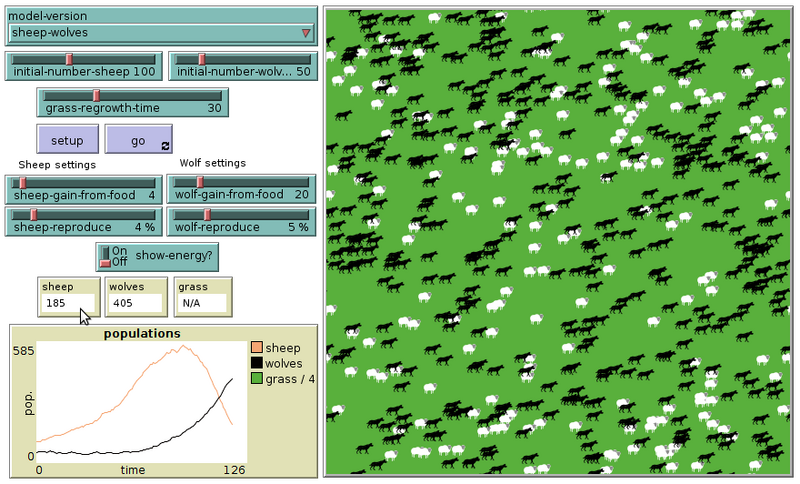Click the wolf-reproduce slider
Screen dimensions: 800x484
[241, 220]
